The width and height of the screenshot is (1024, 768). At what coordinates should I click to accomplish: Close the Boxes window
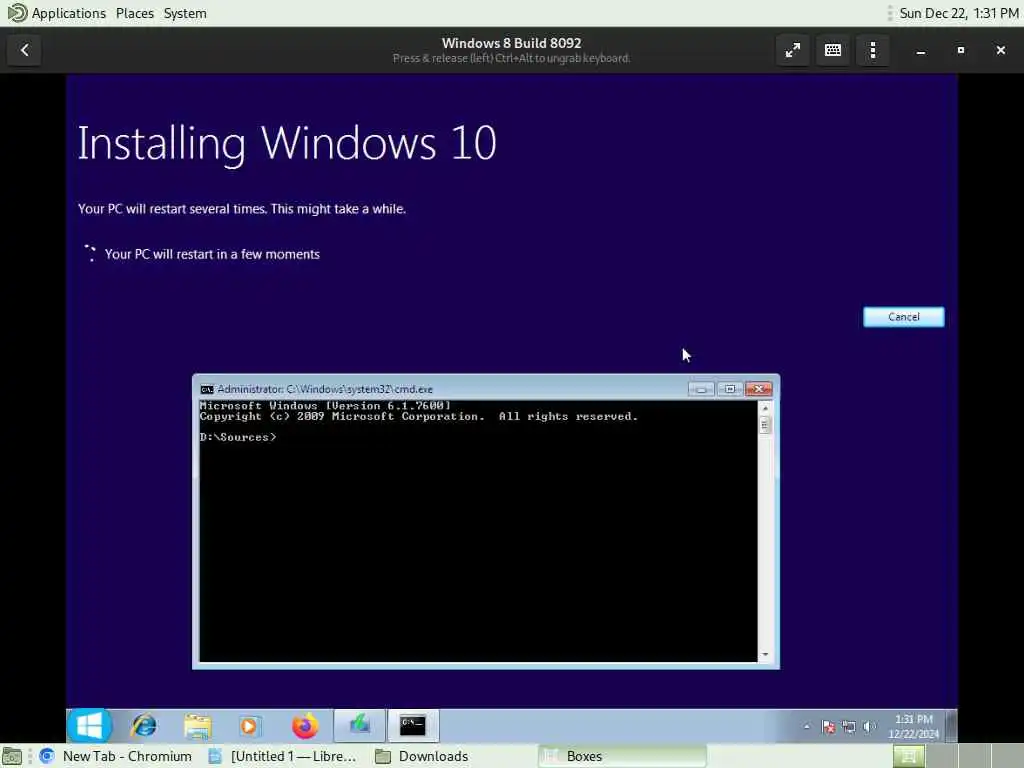pyautogui.click(x=1000, y=50)
